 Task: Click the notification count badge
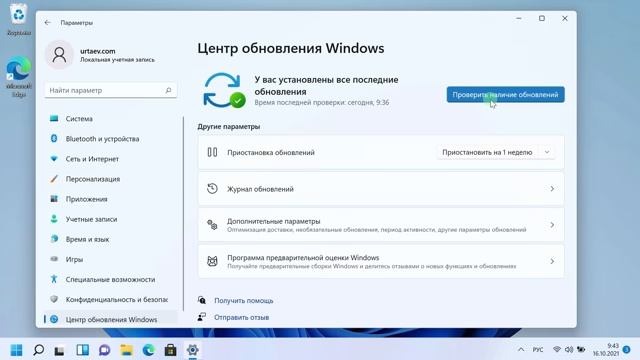(x=627, y=350)
